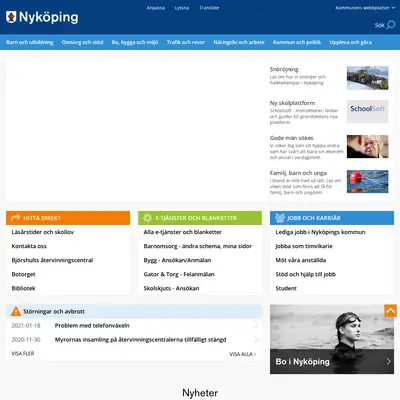Click the Jobb och karriär blue header

(x=332, y=218)
